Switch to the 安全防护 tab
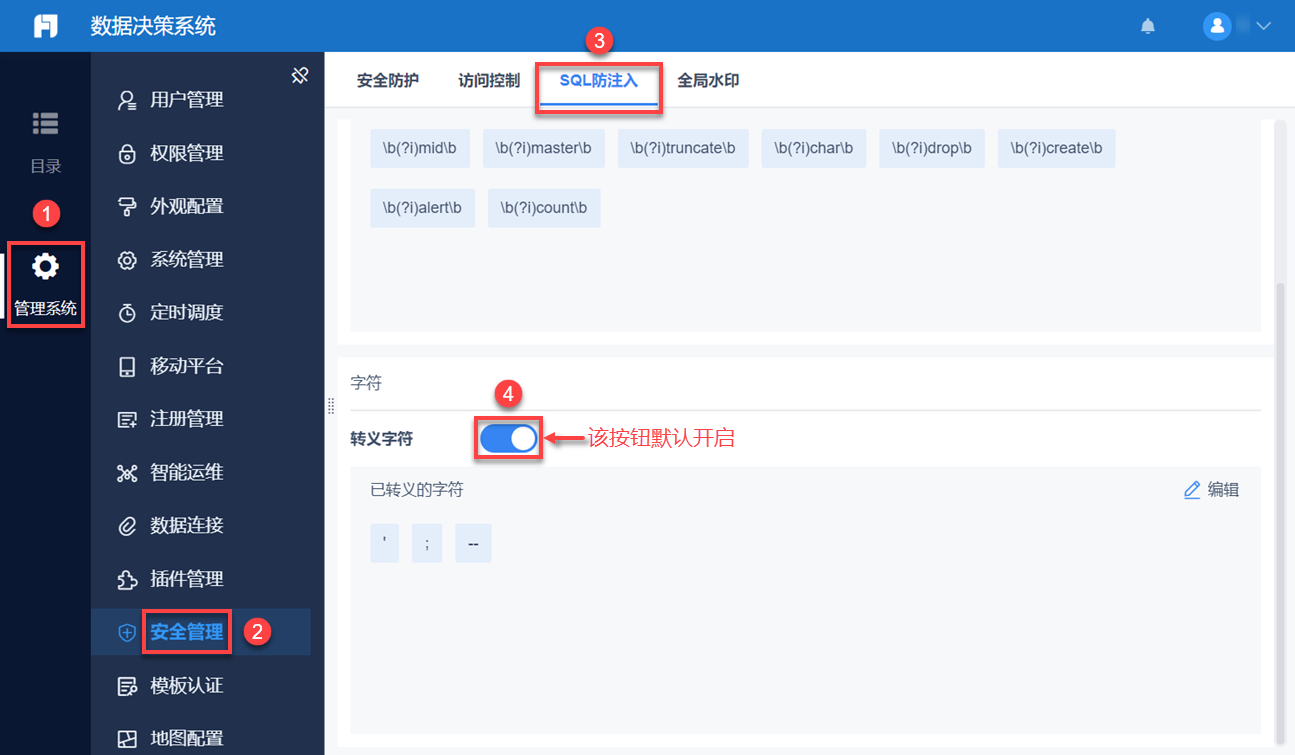 point(388,81)
